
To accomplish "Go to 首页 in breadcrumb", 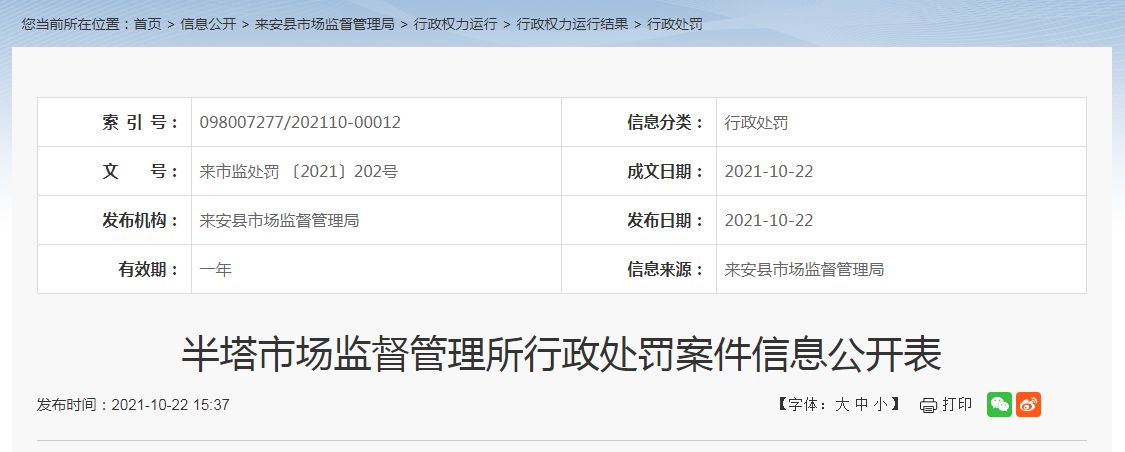I will pos(148,24).
